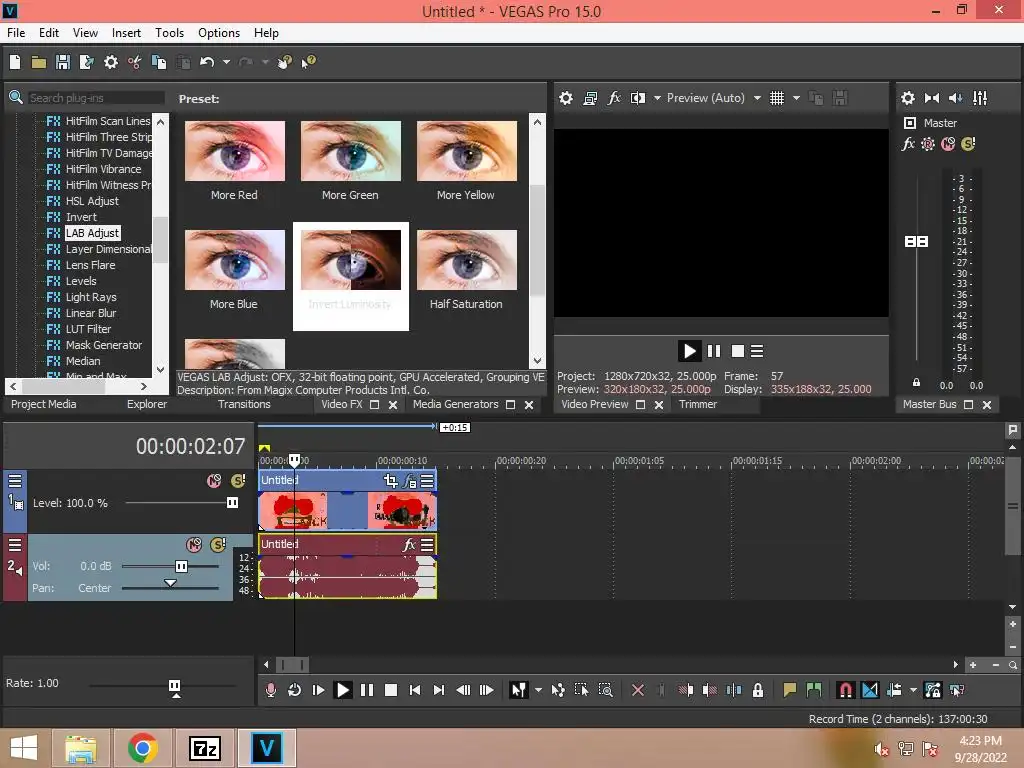Open Overlays grid dropdown arrow
1024x768 pixels.
coord(796,98)
